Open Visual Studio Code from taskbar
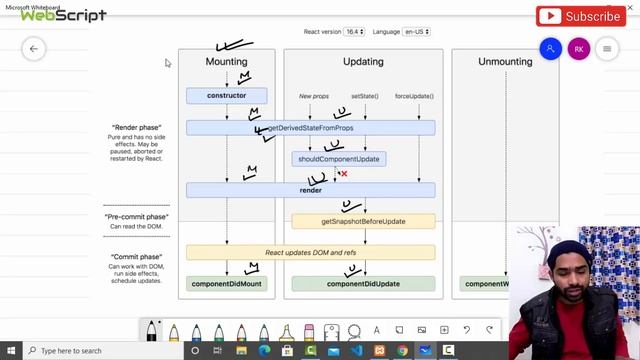640x360 pixels. pyautogui.click(x=356, y=351)
